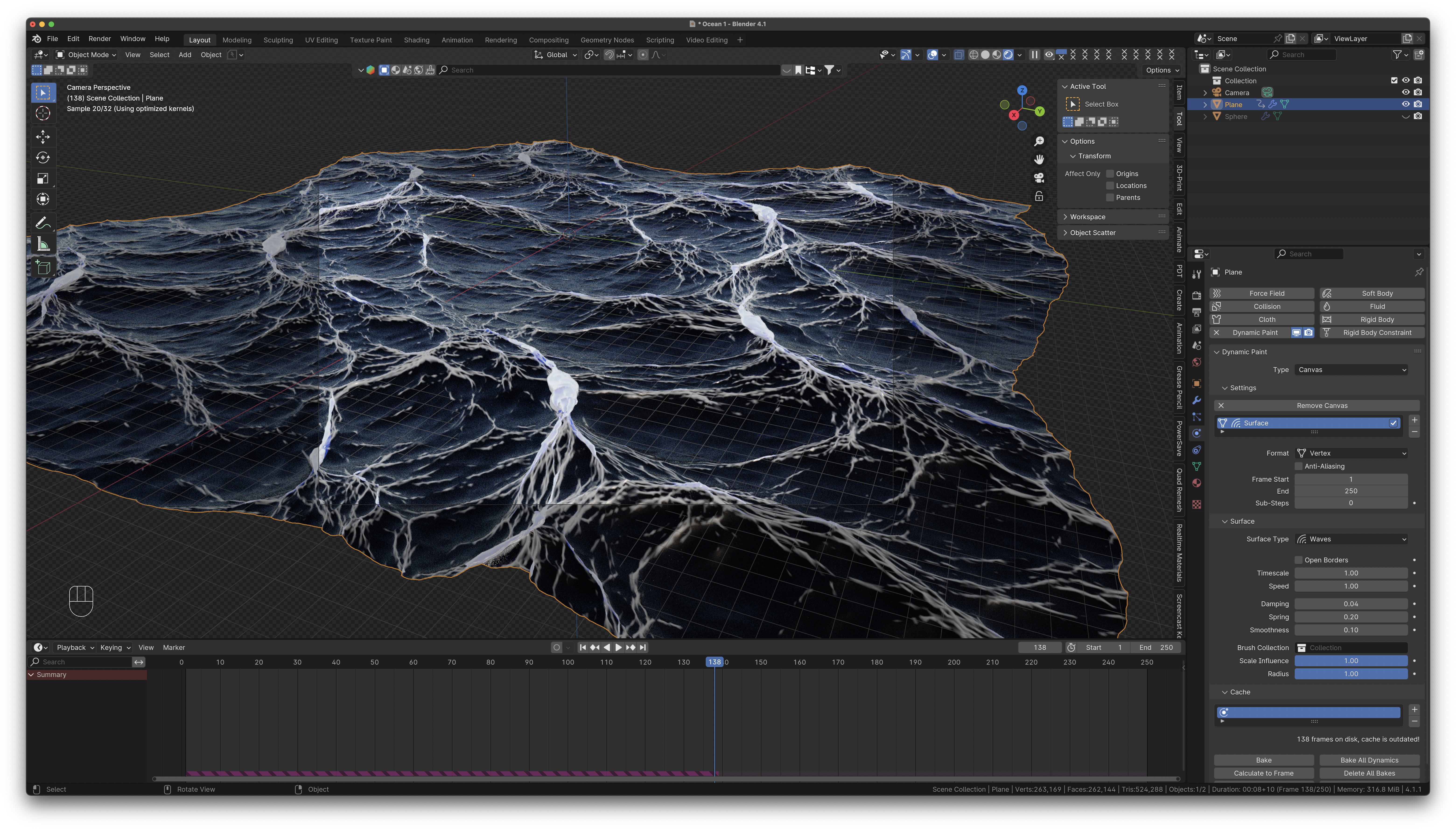Open the Material properties tab icon
Viewport: 1456px width, 830px height.
[x=1197, y=483]
